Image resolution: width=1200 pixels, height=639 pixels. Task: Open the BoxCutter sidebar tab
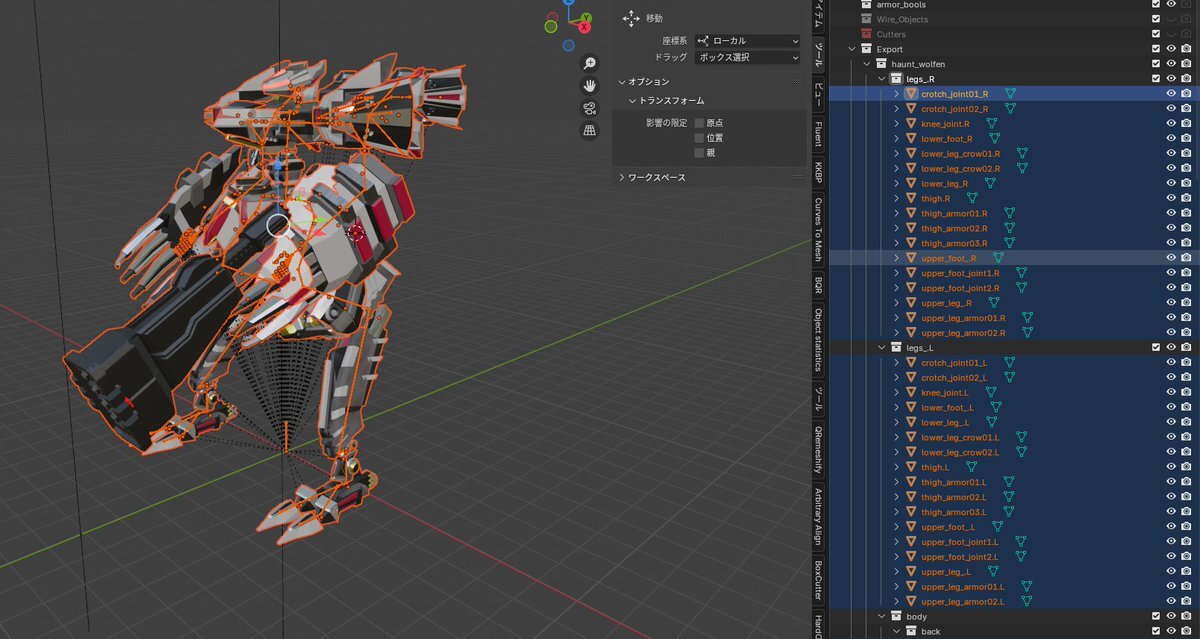818,582
